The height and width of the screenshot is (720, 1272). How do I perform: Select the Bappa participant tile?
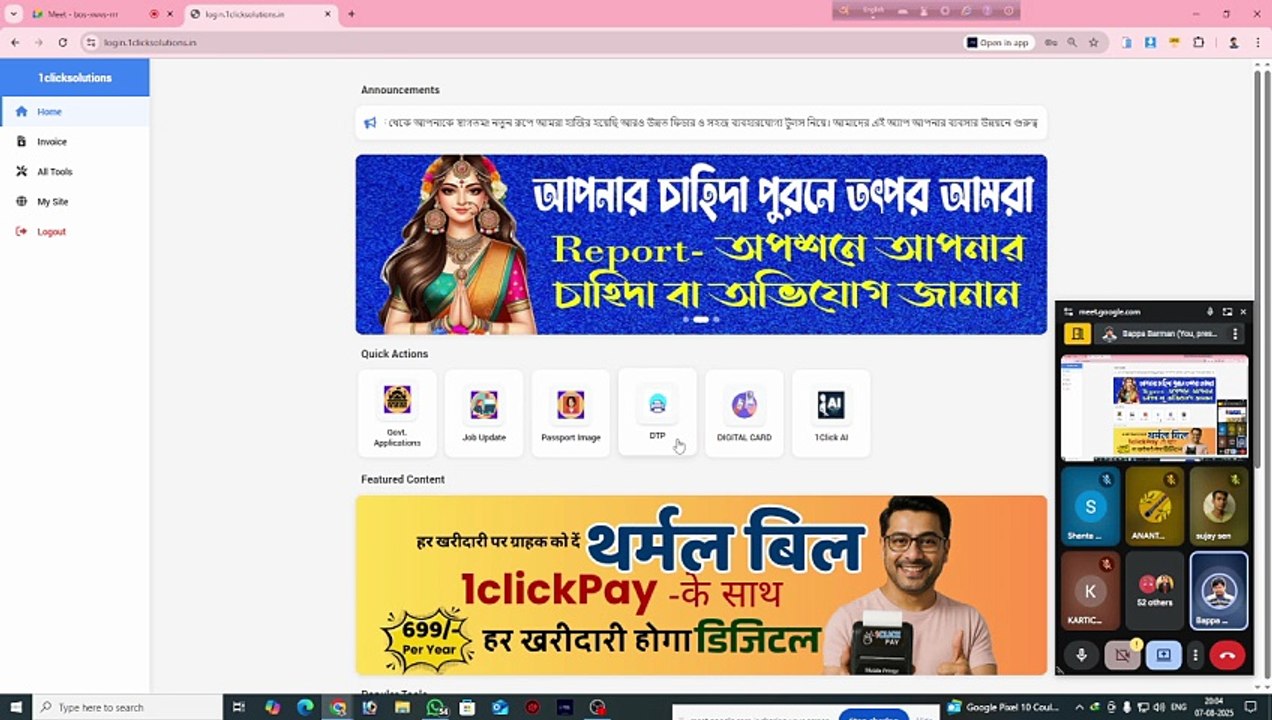(x=1218, y=590)
